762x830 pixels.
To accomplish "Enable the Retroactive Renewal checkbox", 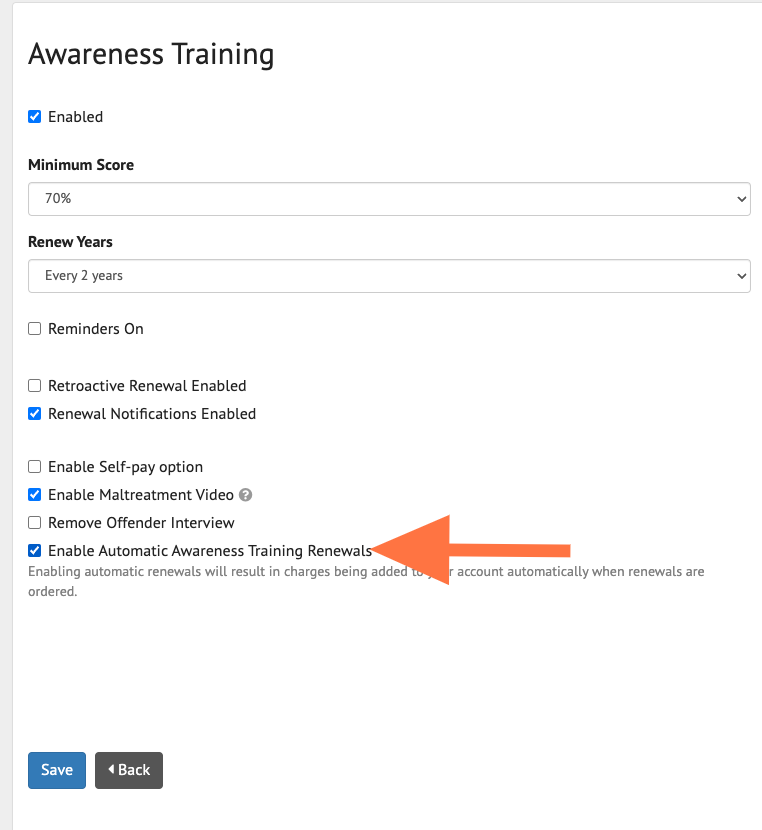I will 35,386.
